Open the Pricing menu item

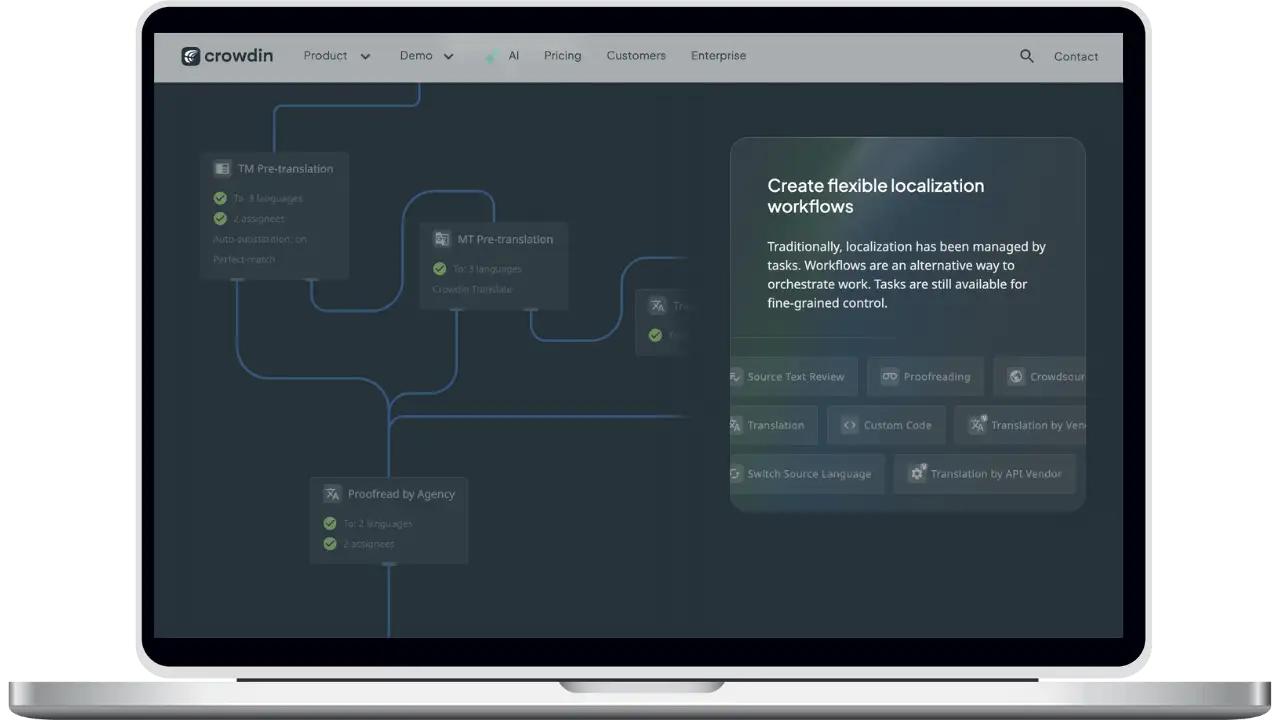click(562, 56)
